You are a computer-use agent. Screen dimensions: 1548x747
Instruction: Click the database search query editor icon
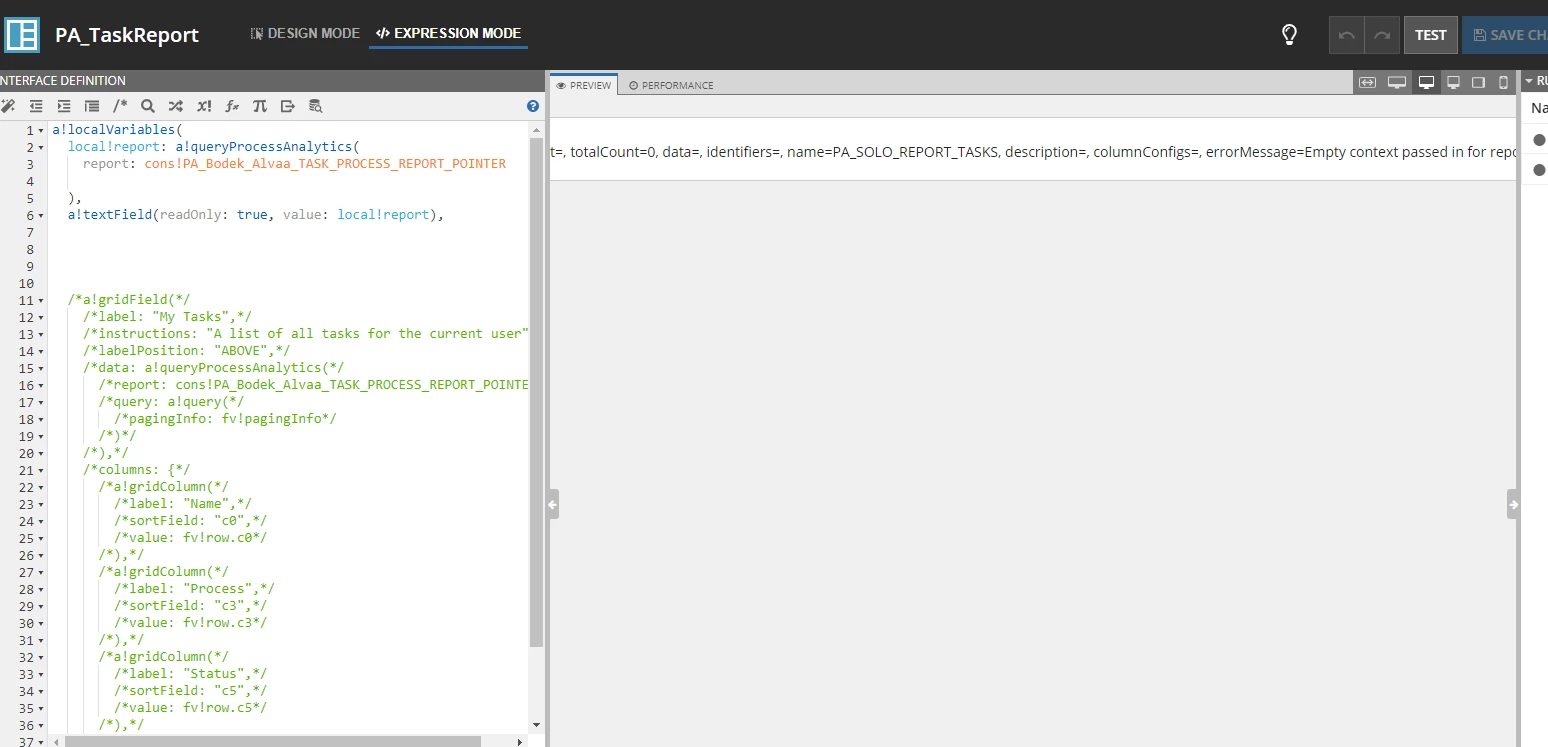pos(316,106)
